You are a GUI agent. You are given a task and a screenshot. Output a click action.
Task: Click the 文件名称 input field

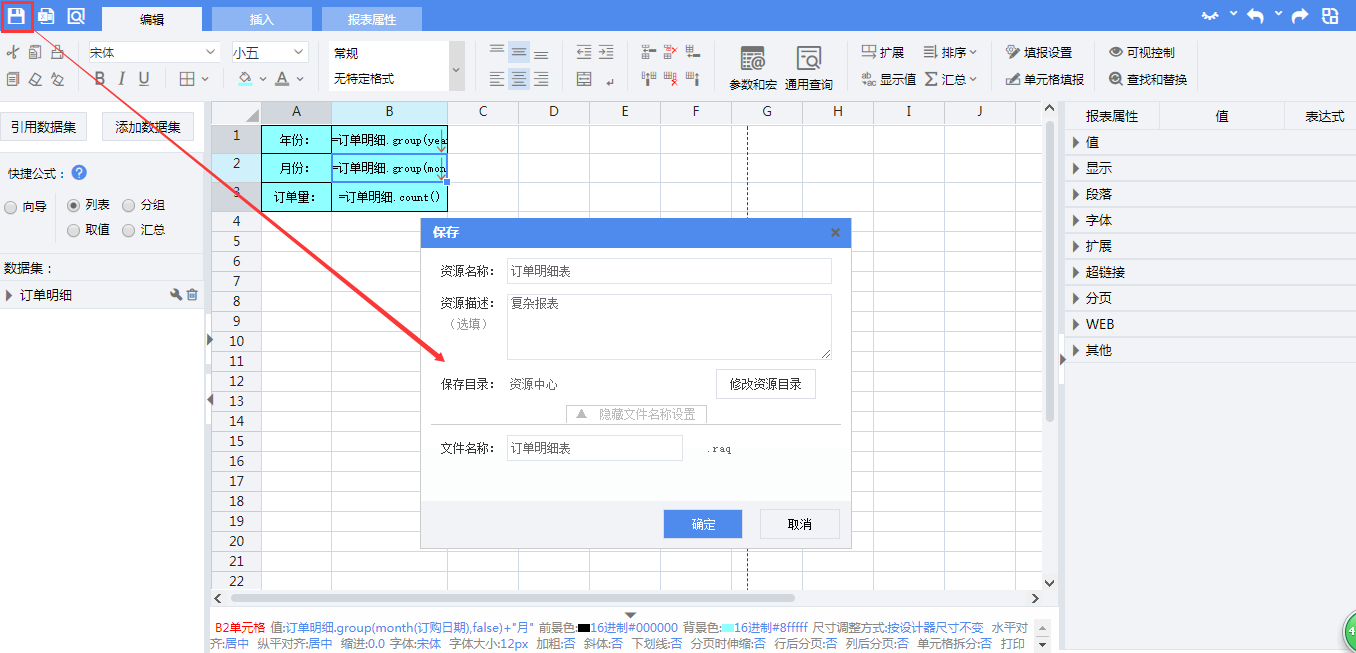pos(594,448)
